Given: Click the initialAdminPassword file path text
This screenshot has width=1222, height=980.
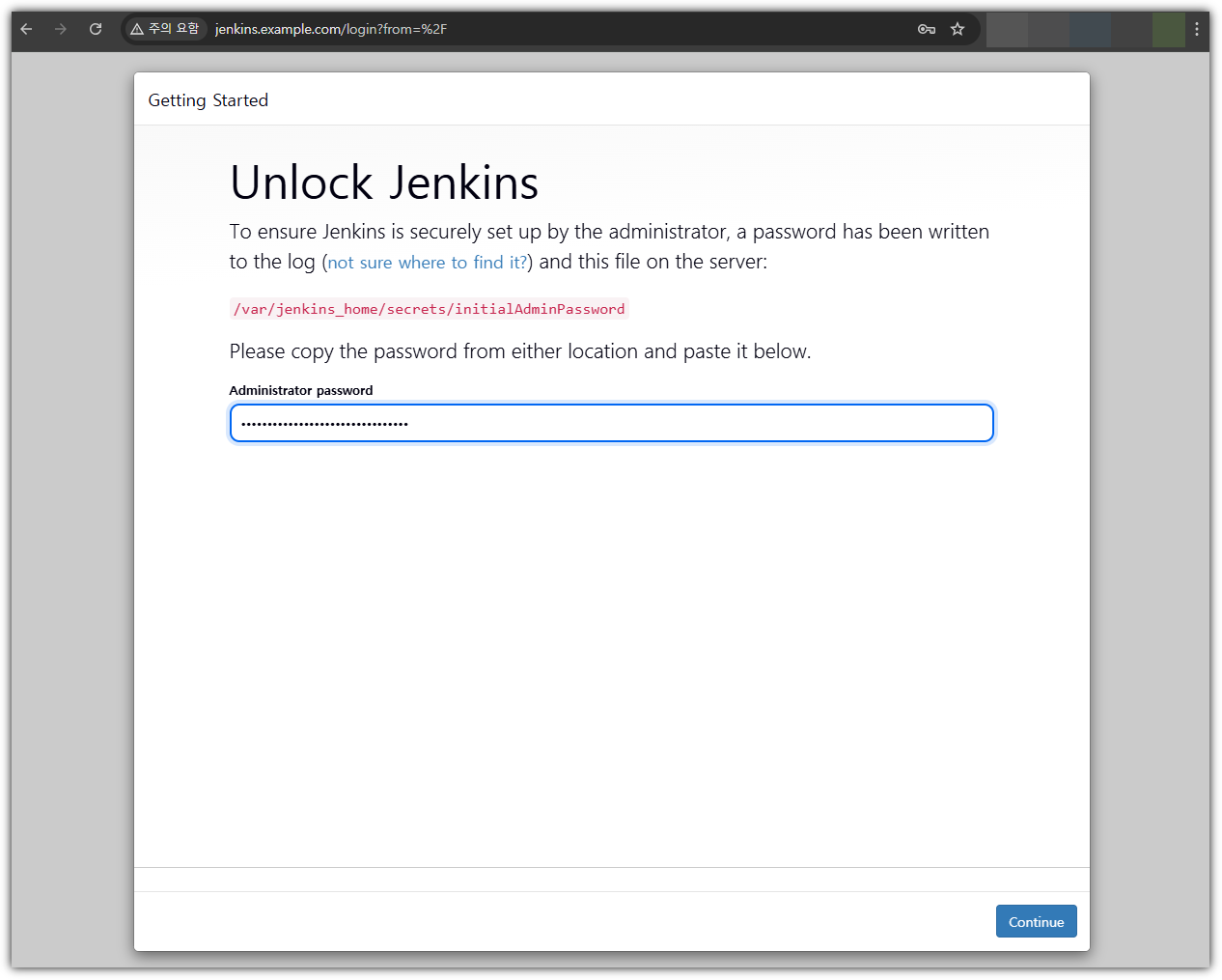Looking at the screenshot, I should [x=430, y=309].
